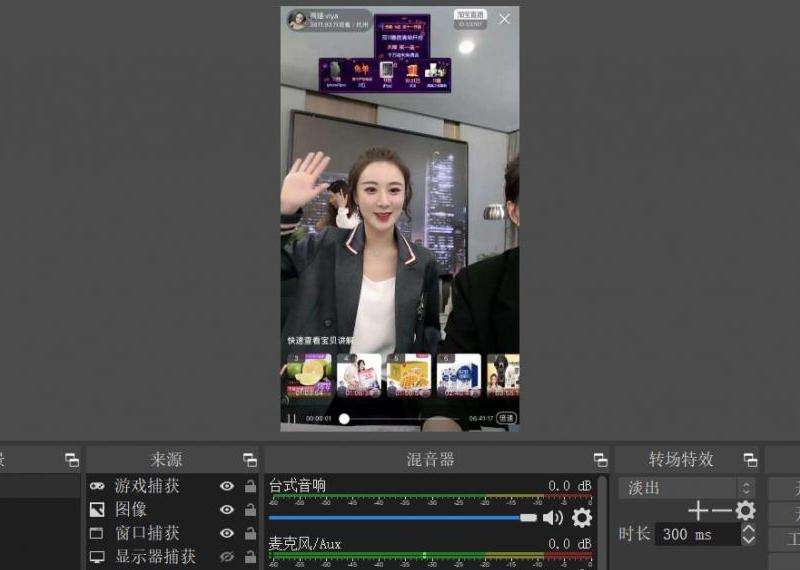Viewport: 800px width, 570px height.
Task: Hide the 窗口捕获 source
Action: 227,533
